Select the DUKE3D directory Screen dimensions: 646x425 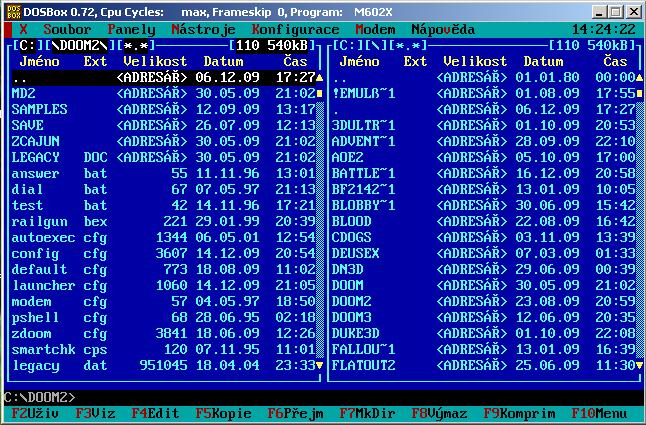[x=483, y=333]
